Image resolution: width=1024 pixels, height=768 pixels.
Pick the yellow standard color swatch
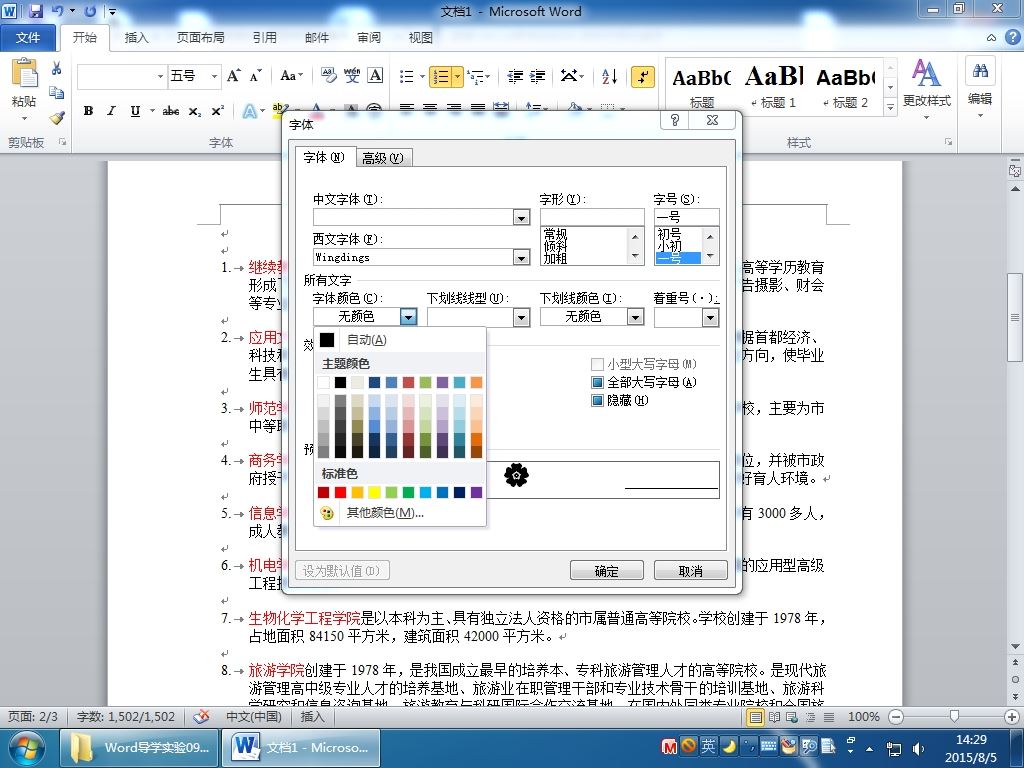(x=374, y=492)
